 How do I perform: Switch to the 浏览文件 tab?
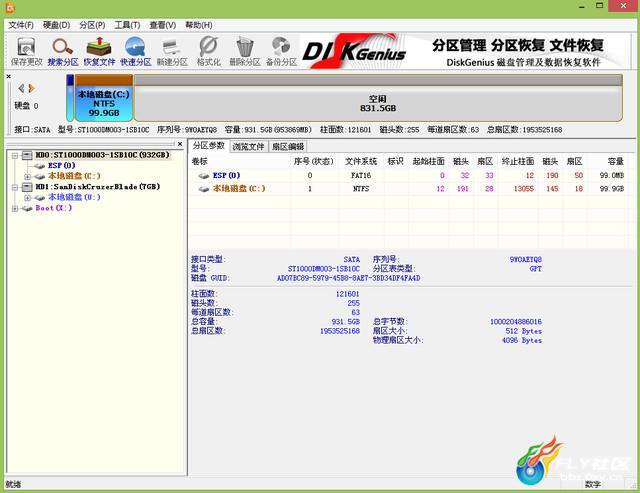click(248, 147)
